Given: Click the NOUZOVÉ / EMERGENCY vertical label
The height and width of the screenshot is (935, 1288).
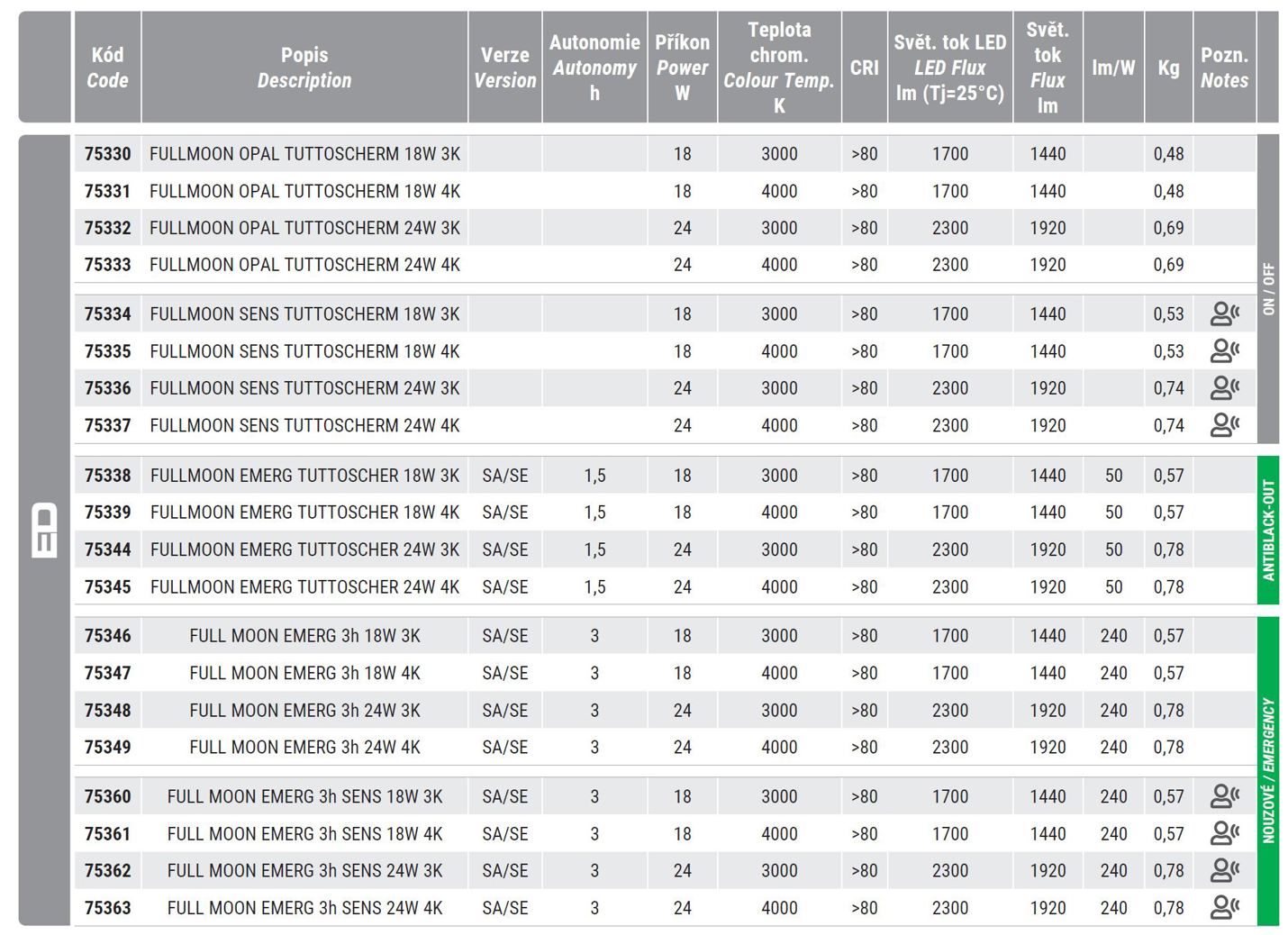Looking at the screenshot, I should tap(1268, 771).
